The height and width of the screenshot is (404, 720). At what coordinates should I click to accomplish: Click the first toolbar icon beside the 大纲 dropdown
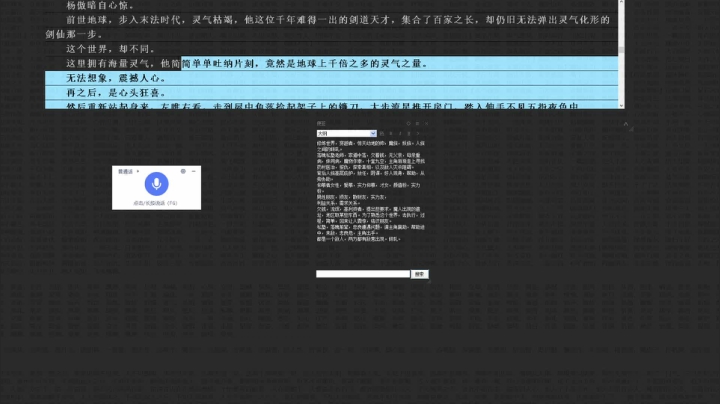[382, 134]
